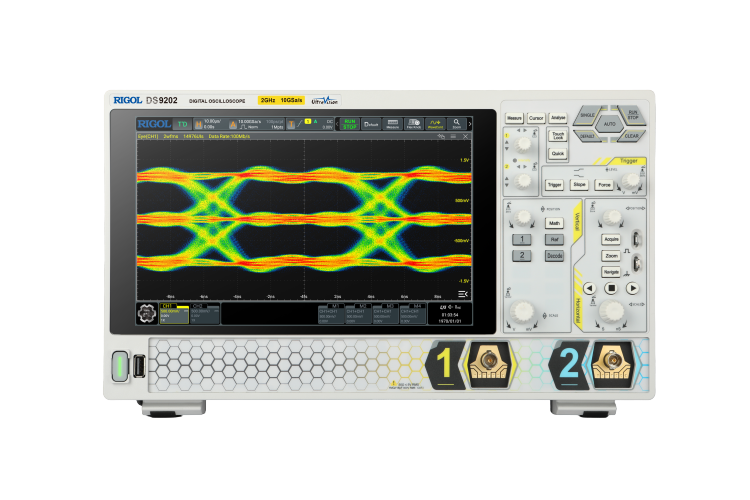
Task: Open the function navigation gear icon
Action: [x=147, y=314]
